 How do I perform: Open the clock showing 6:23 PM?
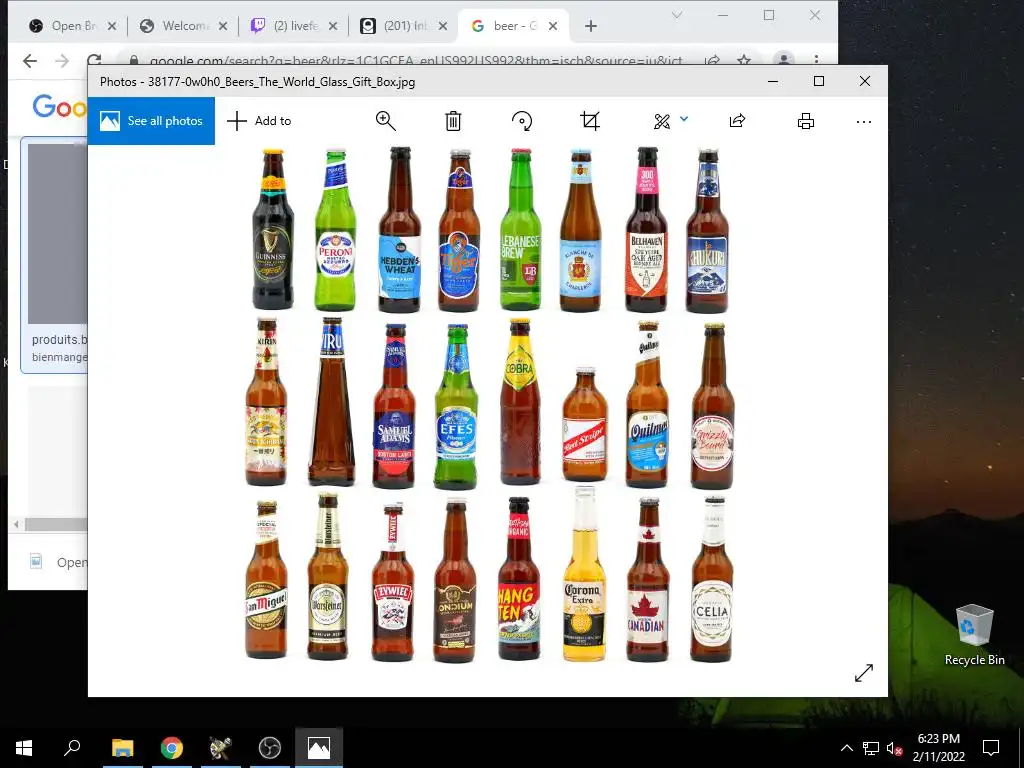coord(938,748)
